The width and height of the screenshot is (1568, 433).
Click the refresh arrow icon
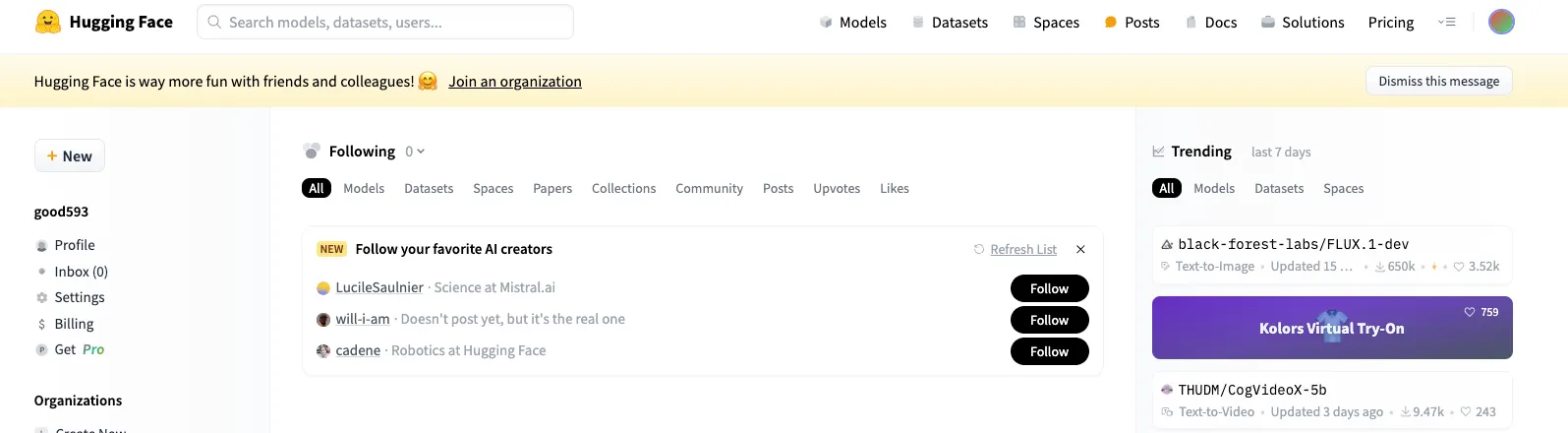[x=979, y=249]
